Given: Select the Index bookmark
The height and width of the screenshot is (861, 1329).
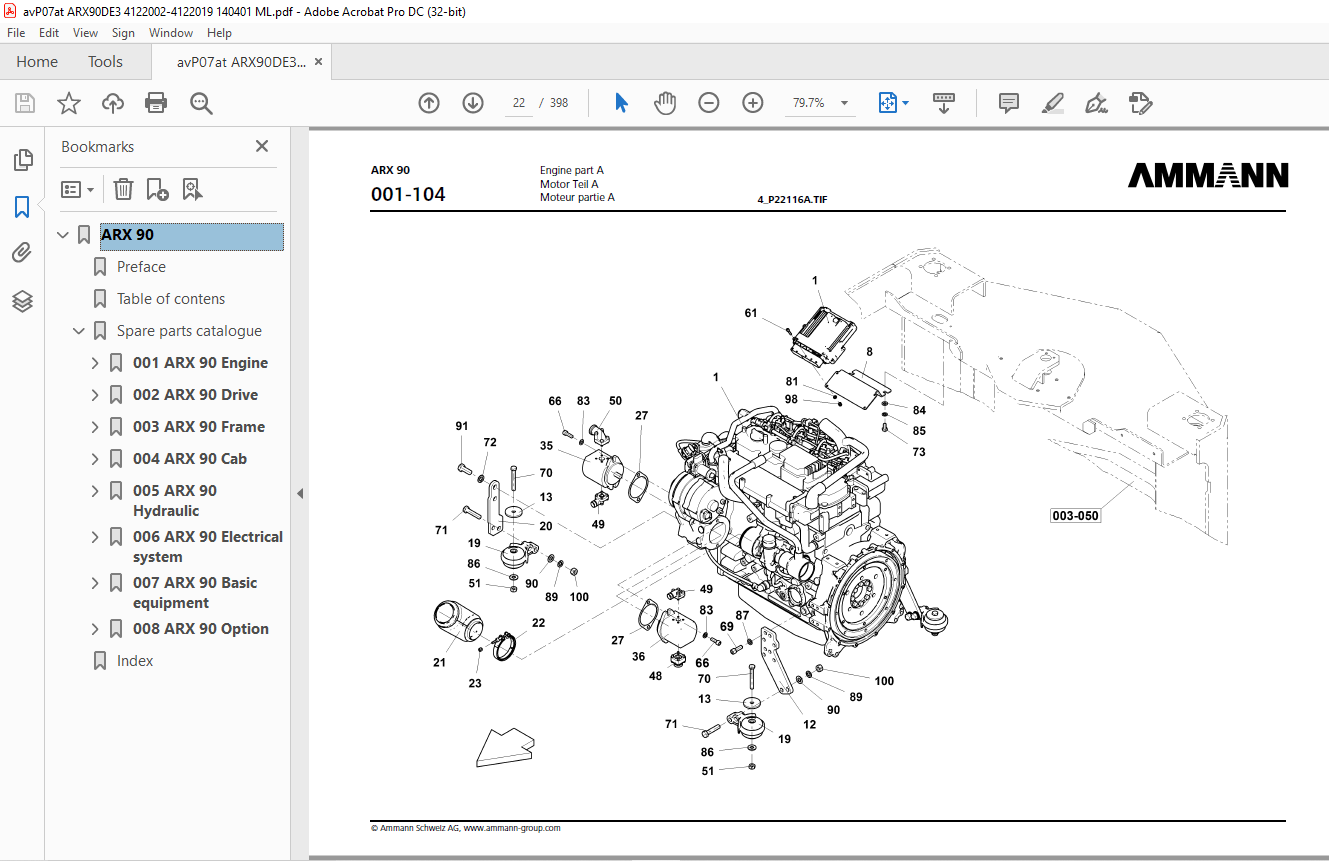Looking at the screenshot, I should click(x=135, y=661).
